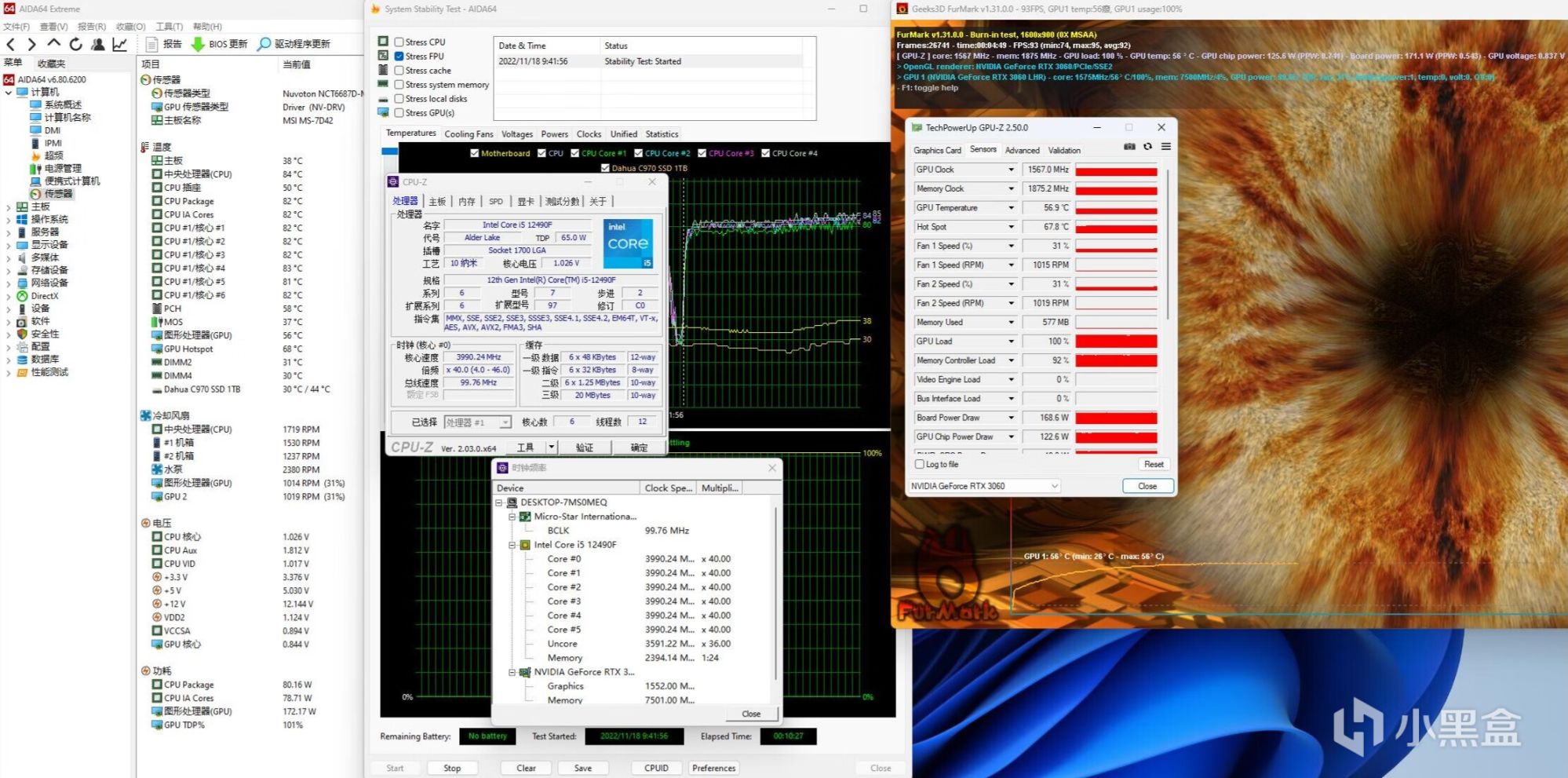This screenshot has width=1568, height=778.
Task: Click the 报告 report toolbar button
Action: [x=164, y=44]
